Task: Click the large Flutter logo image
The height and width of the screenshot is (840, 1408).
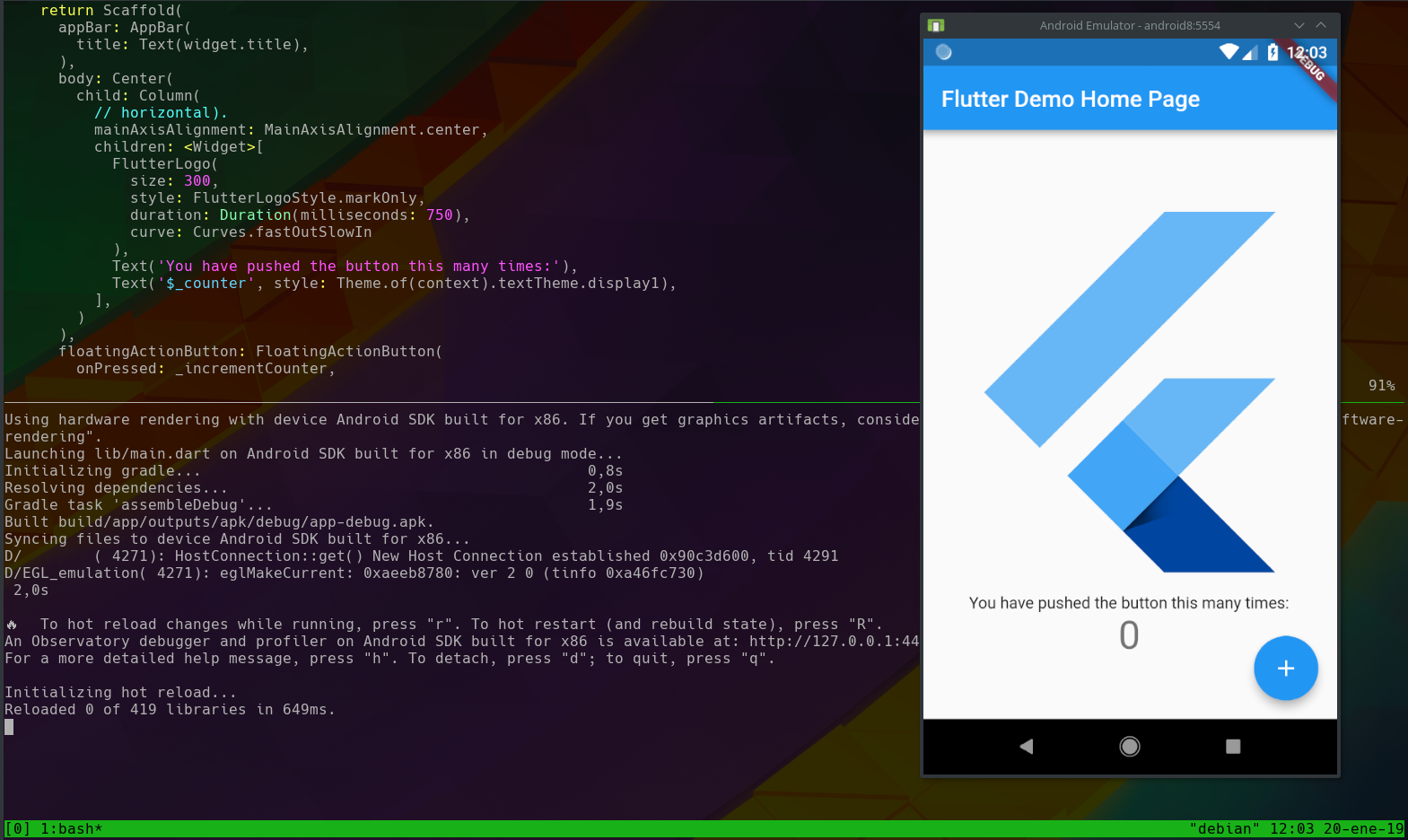Action: coord(1130,391)
